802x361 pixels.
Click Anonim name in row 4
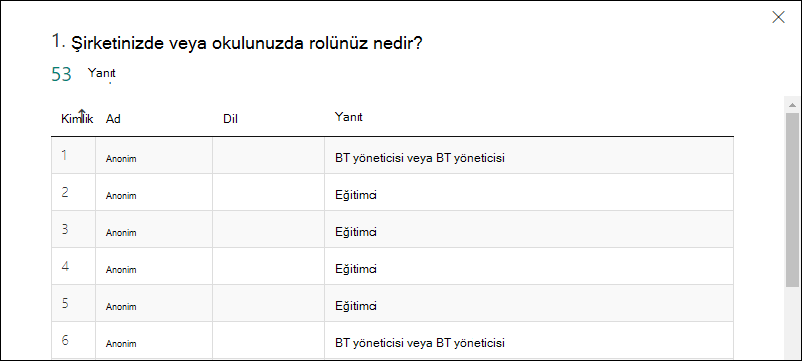click(x=121, y=270)
